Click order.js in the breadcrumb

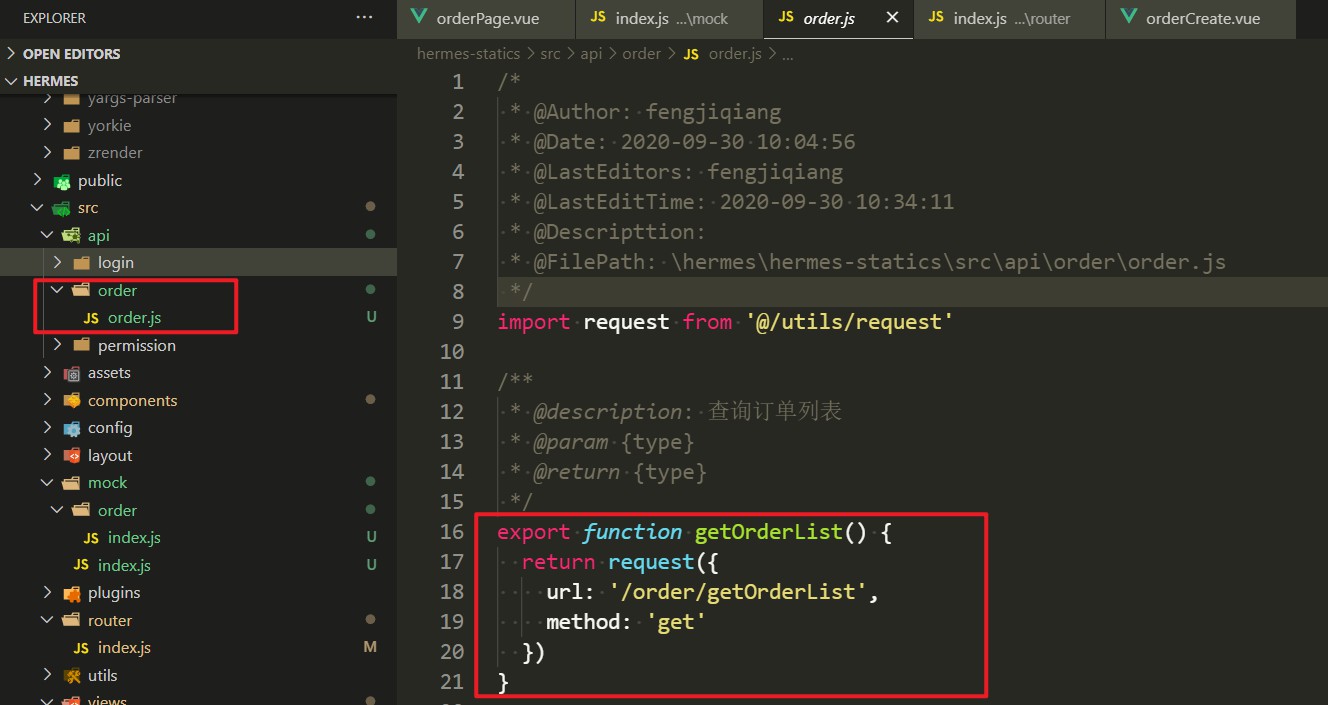pos(735,54)
